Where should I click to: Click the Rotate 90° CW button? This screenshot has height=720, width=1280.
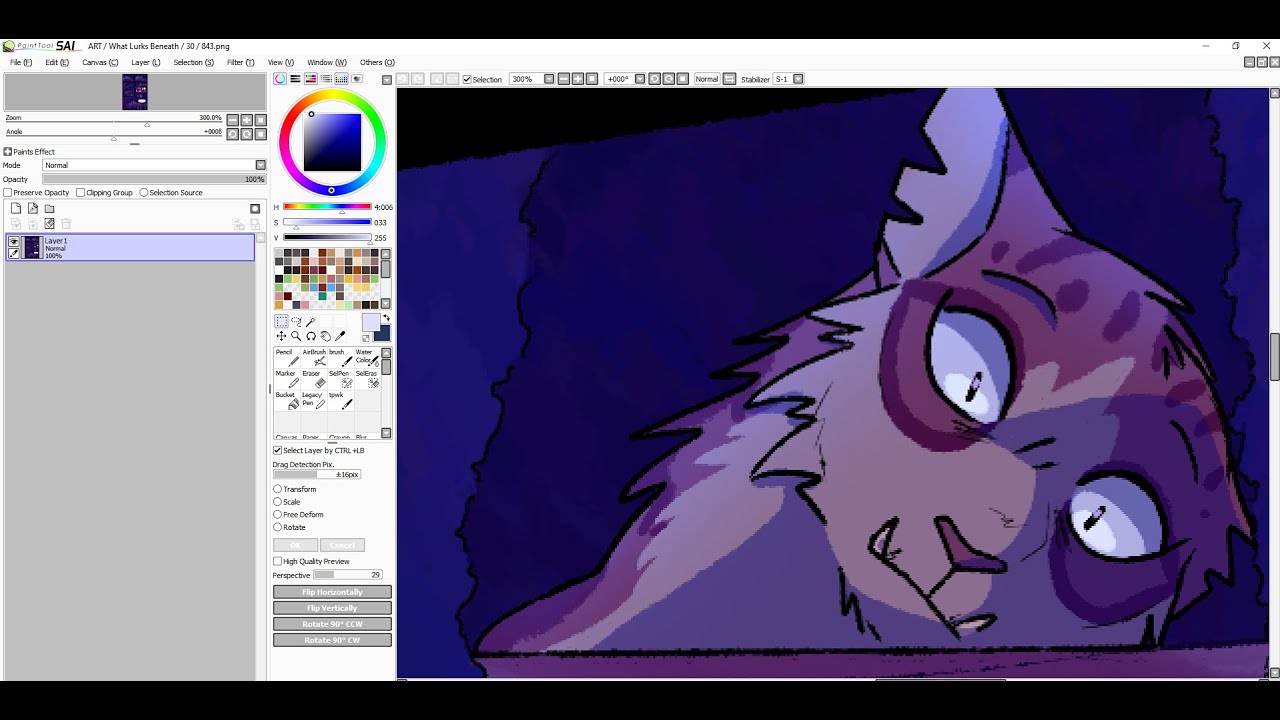tap(332, 640)
